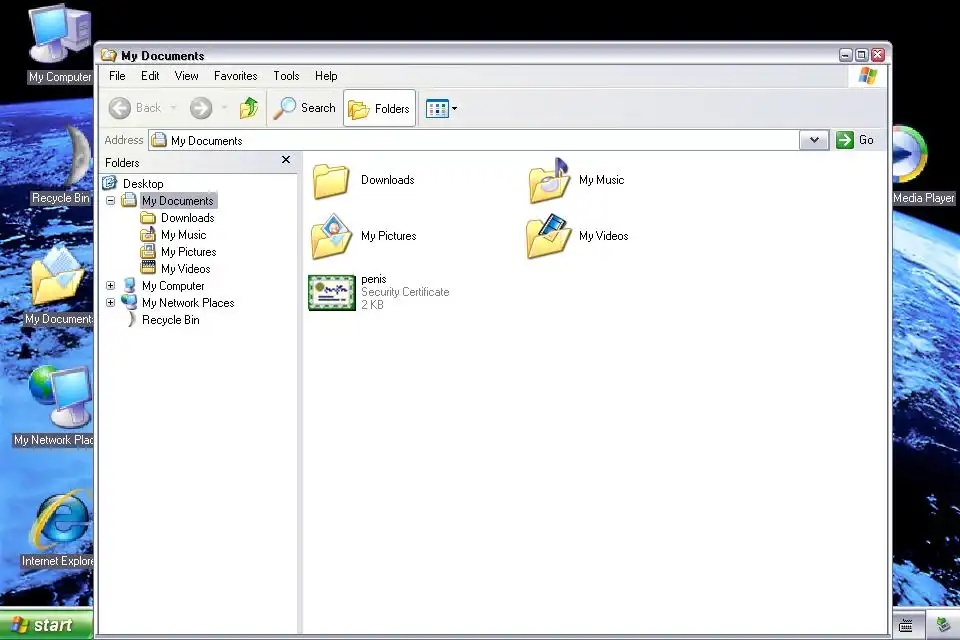
Task: Open the View menu
Action: pyautogui.click(x=186, y=76)
